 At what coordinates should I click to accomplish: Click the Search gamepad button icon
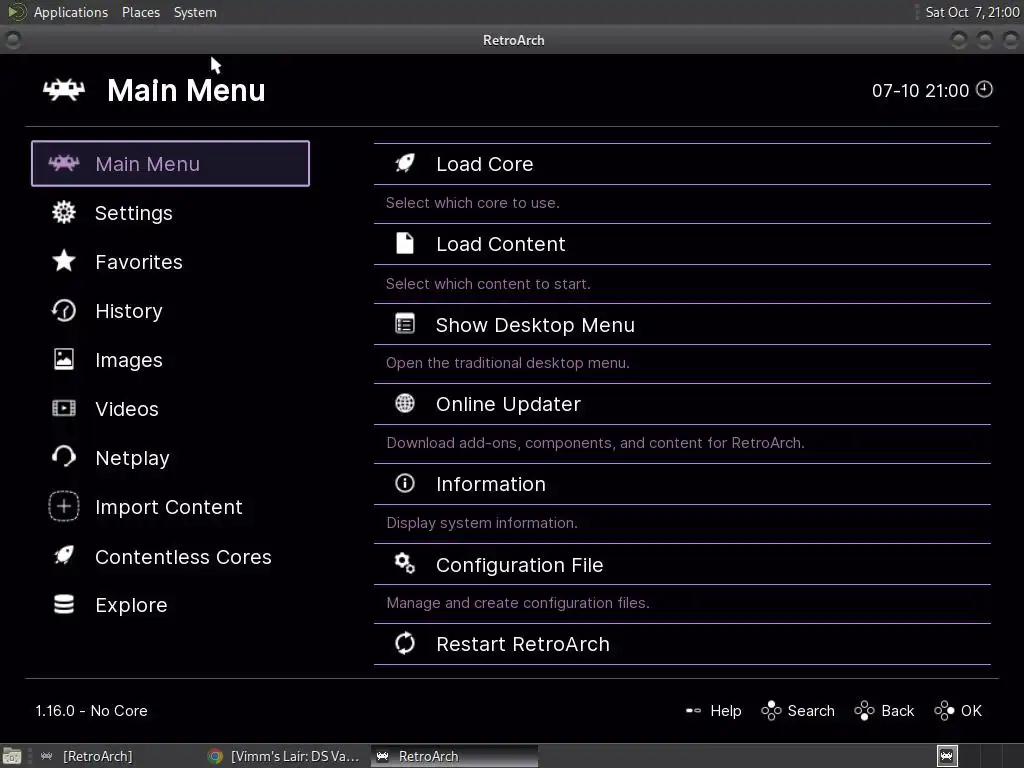pyautogui.click(x=771, y=711)
